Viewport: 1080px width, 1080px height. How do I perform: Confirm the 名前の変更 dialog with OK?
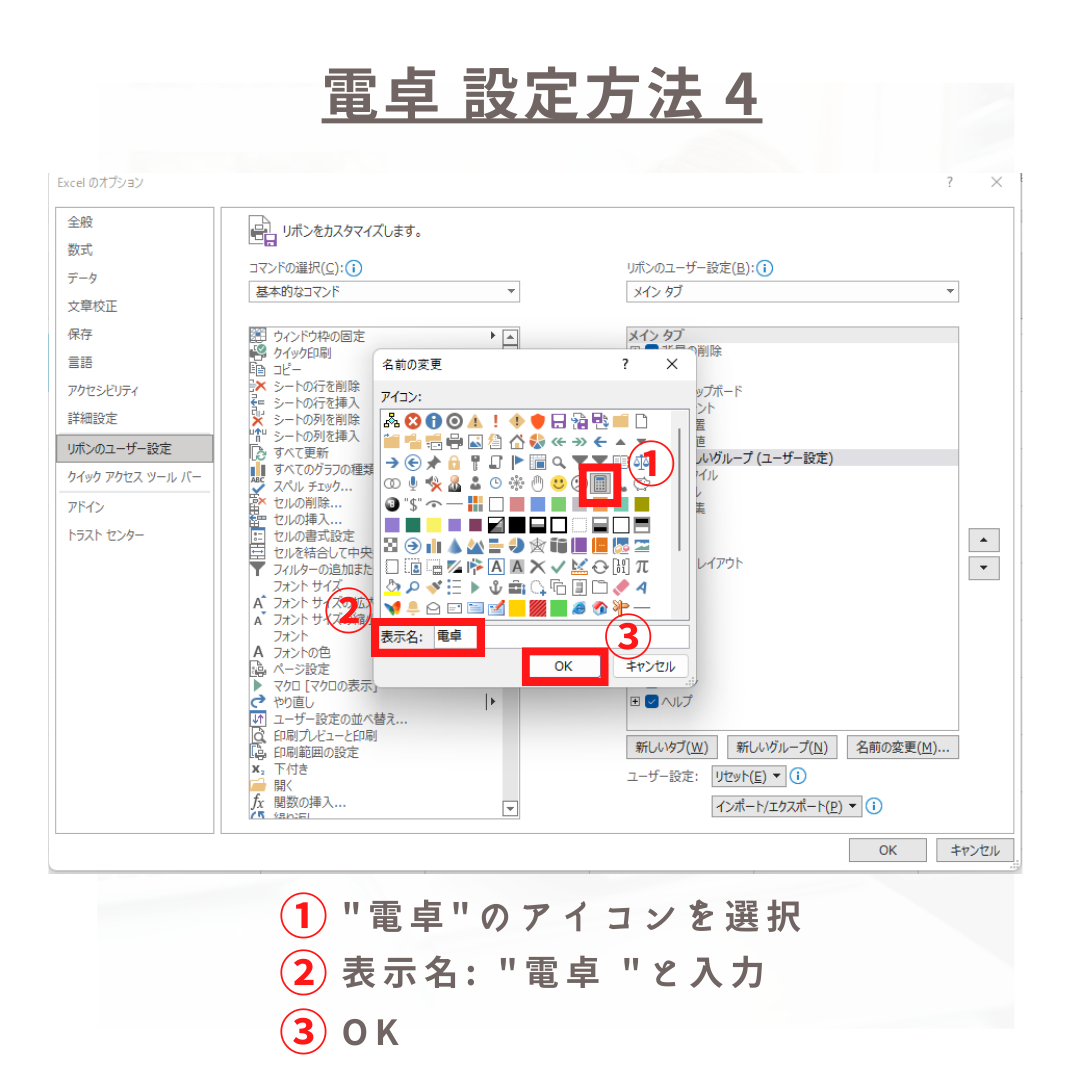(564, 666)
